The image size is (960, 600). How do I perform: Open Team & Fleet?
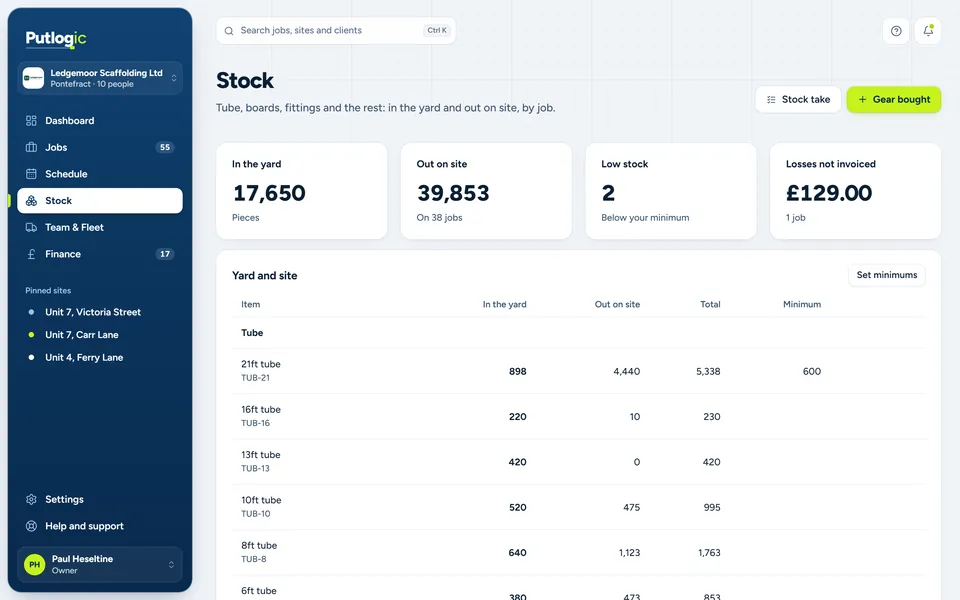[100, 227]
